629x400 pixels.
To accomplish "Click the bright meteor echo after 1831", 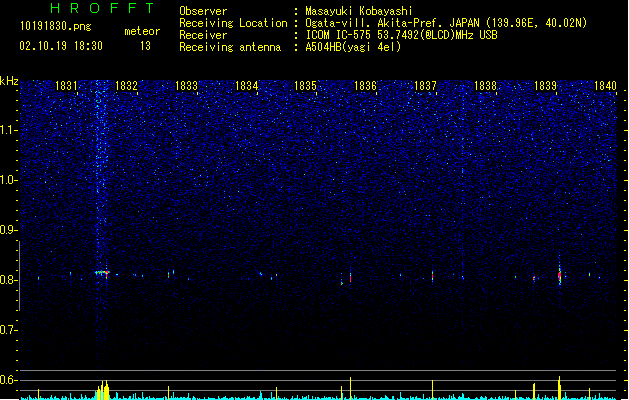I will pyautogui.click(x=102, y=273).
